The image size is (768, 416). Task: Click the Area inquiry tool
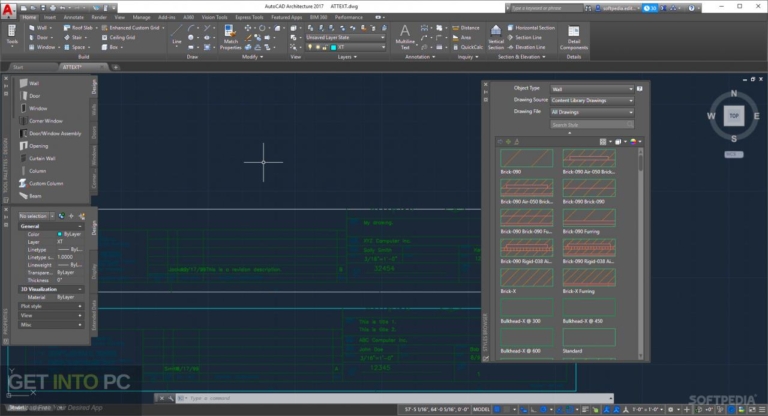click(x=461, y=37)
